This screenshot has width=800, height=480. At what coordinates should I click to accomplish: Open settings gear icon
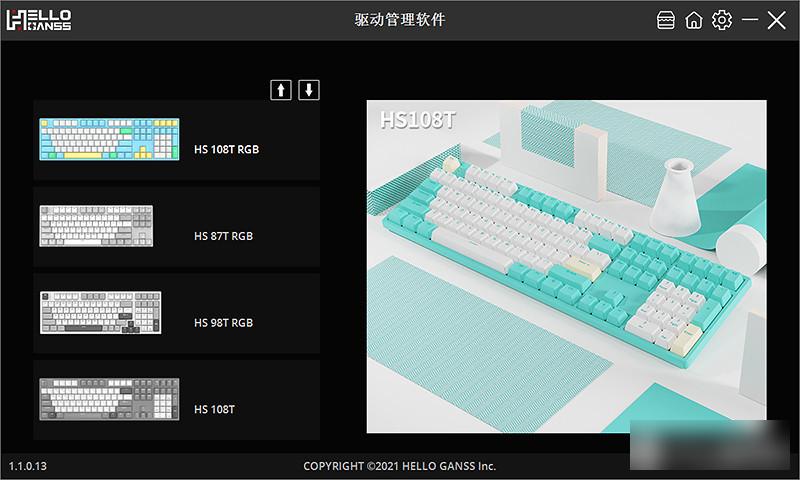(722, 20)
